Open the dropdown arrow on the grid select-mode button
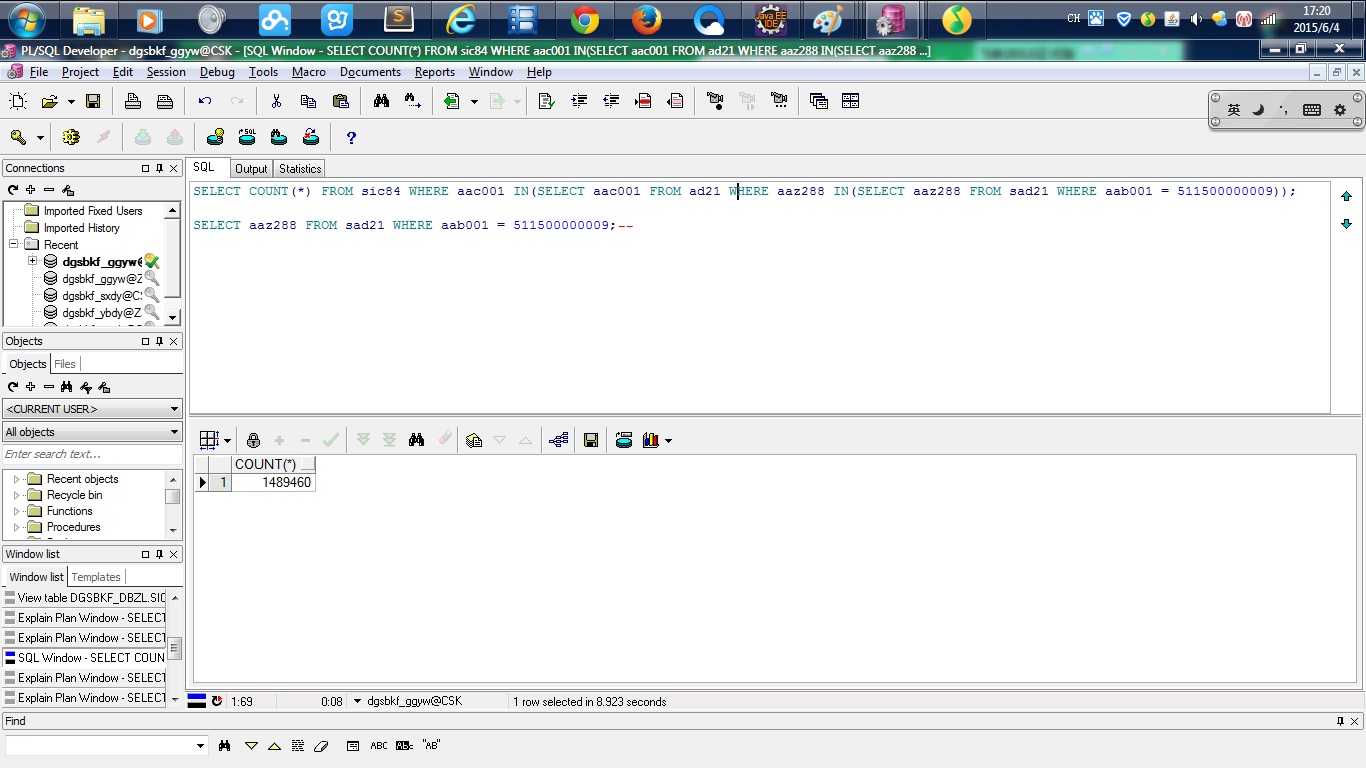The height and width of the screenshot is (768, 1366). 227,440
